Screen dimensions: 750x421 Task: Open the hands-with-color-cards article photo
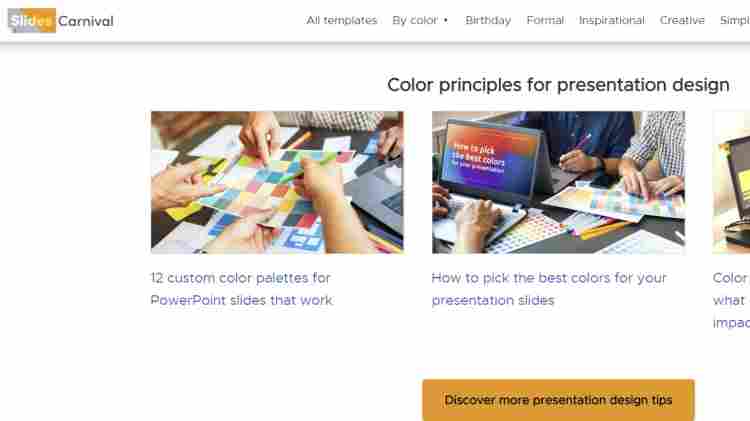pyautogui.click(x=277, y=182)
